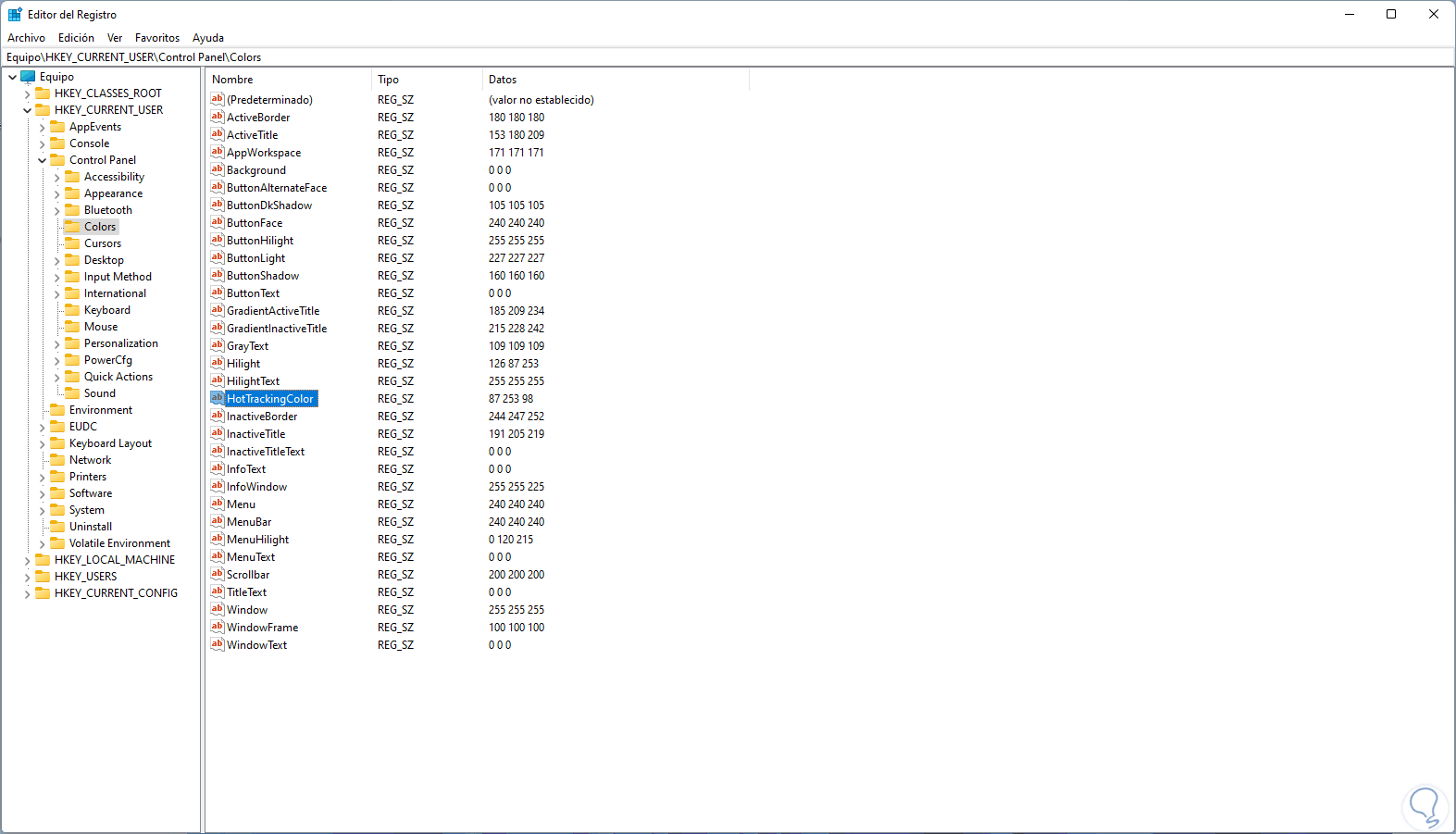Expand the Keyboard Layout key

point(42,444)
